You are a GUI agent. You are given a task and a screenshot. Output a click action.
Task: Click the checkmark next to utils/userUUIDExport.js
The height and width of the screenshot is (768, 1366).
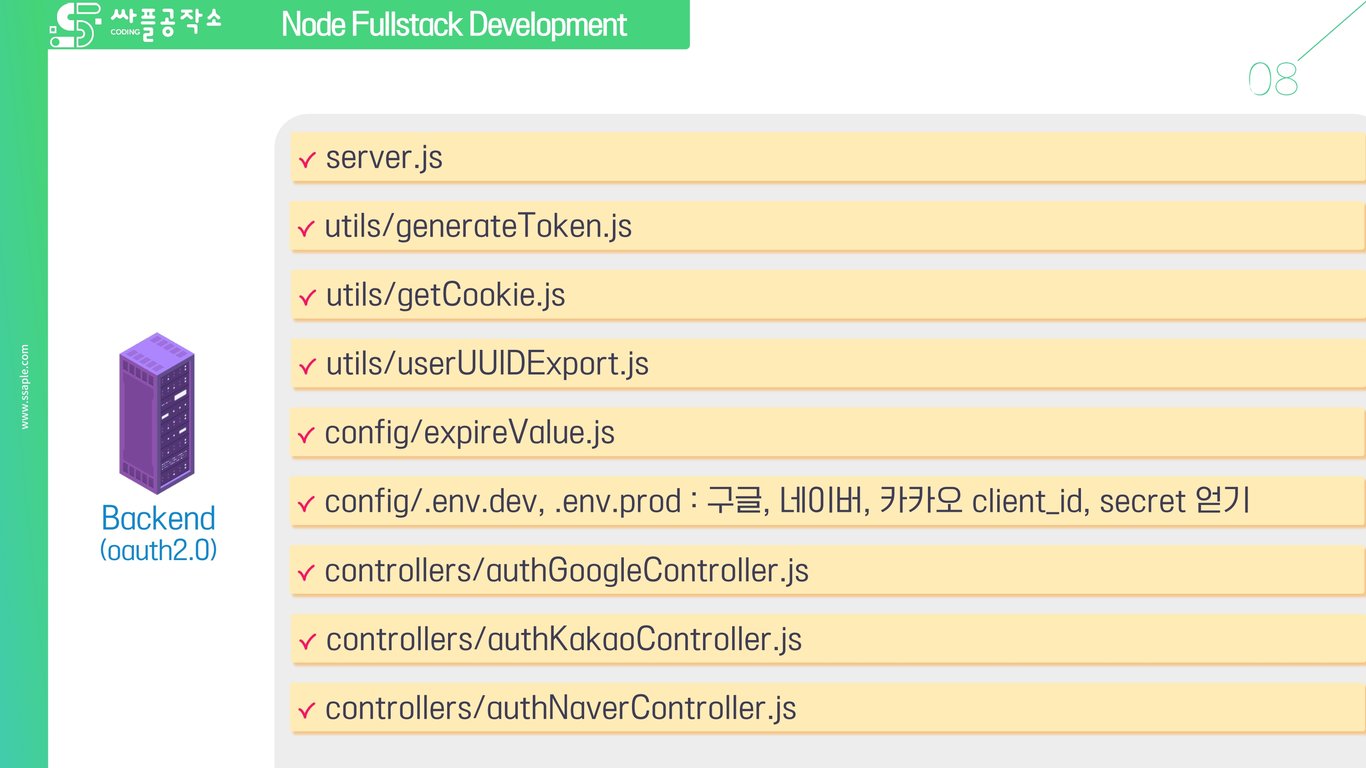click(307, 367)
